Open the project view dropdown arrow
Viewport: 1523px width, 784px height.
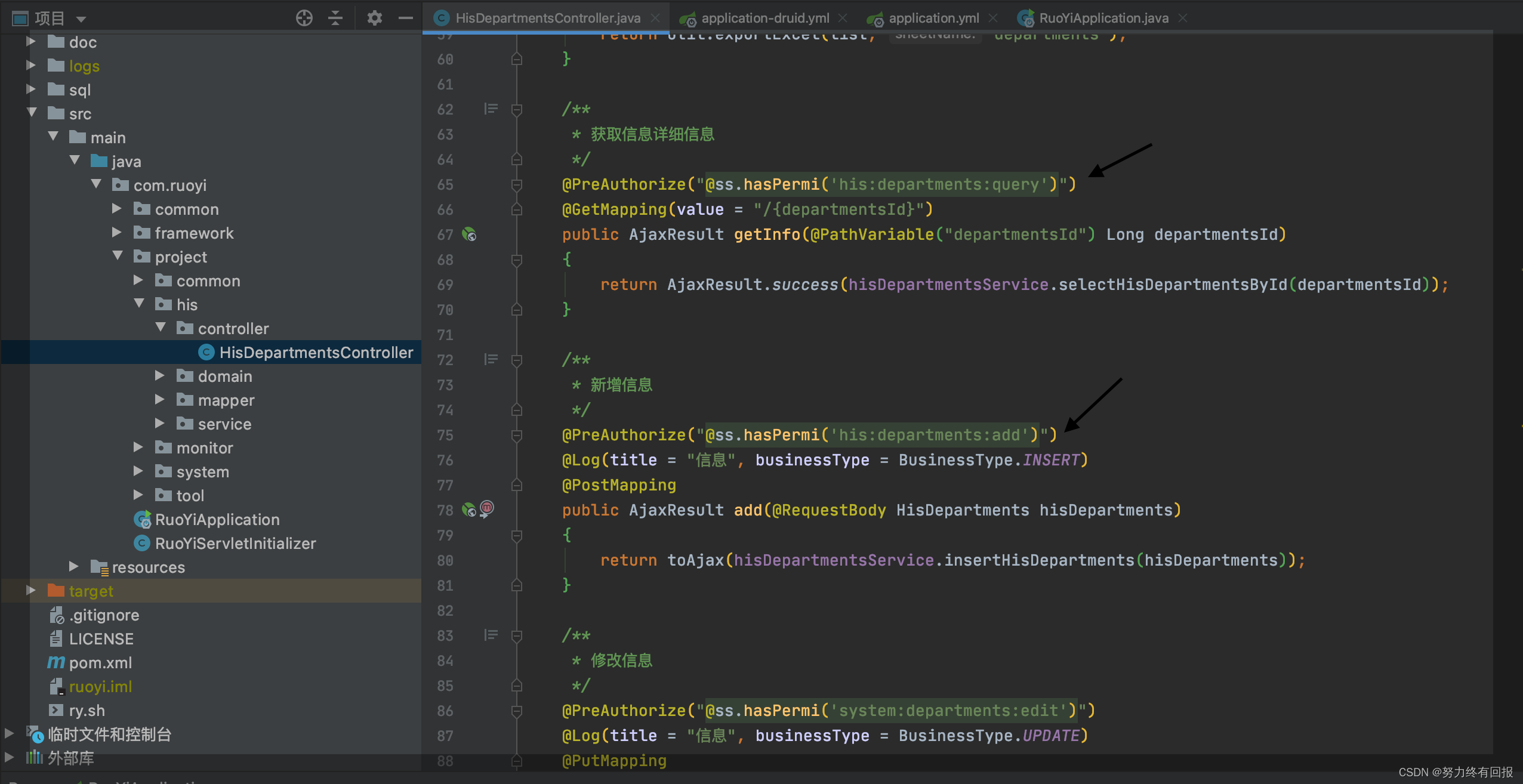click(81, 19)
